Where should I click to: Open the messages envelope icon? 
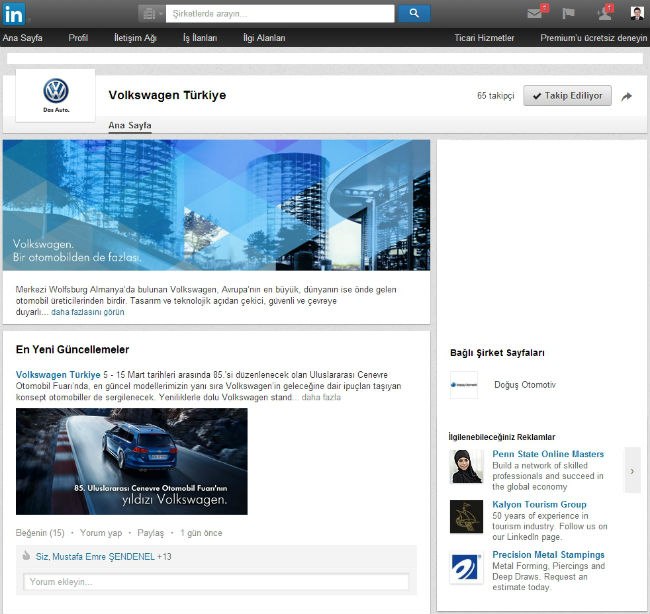pos(535,13)
